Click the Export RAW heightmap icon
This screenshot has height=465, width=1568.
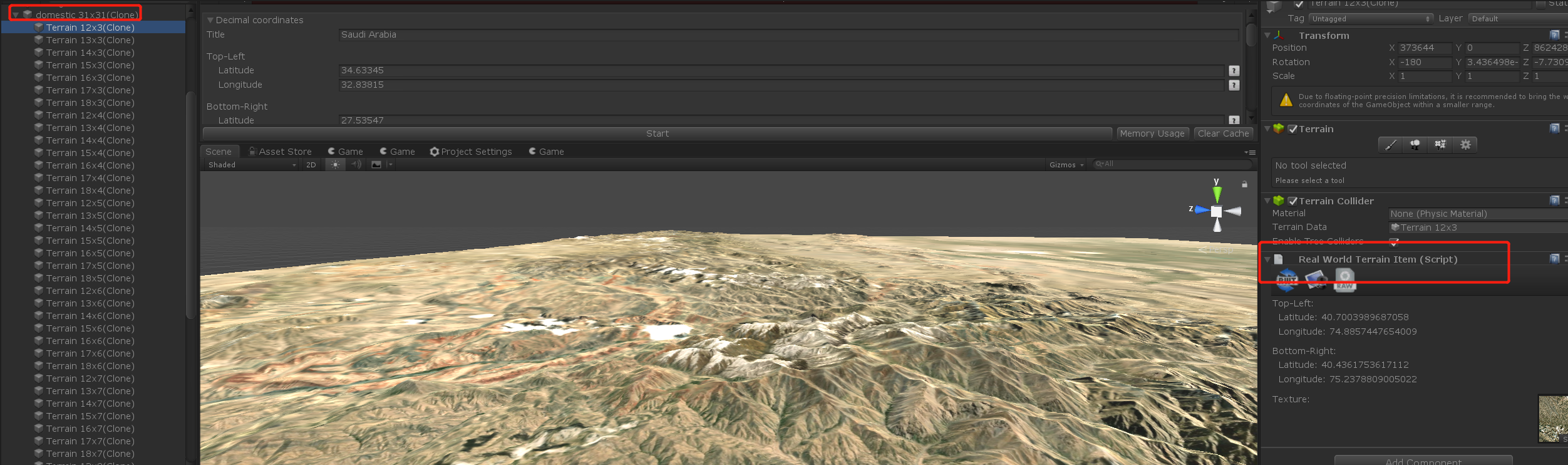1344,280
